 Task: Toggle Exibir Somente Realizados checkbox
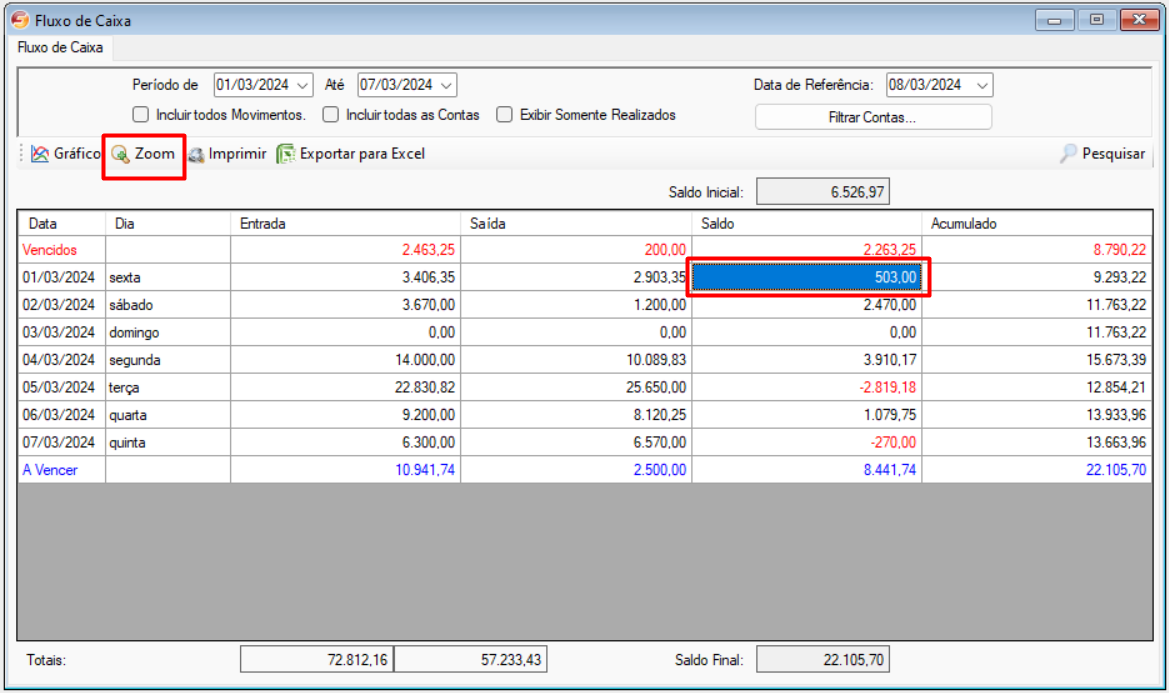tap(505, 115)
